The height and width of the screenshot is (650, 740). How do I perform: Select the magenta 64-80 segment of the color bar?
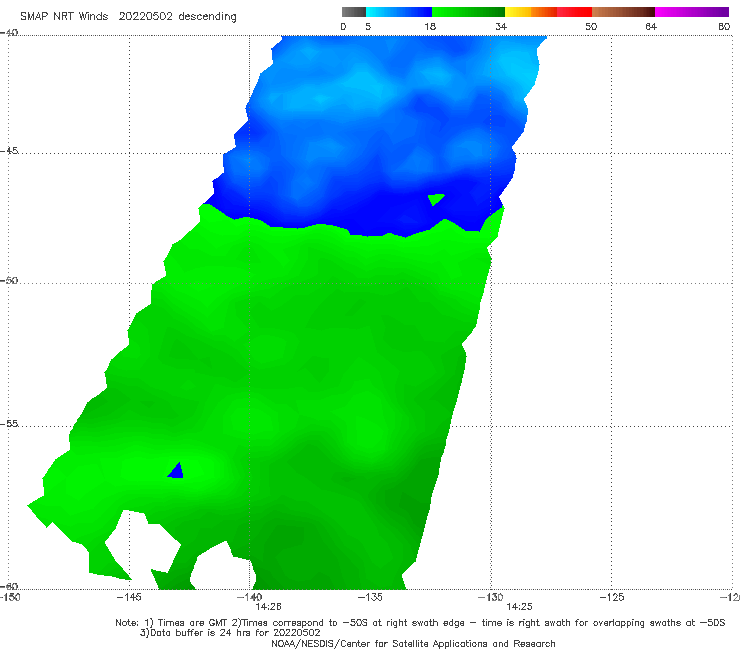point(692,12)
